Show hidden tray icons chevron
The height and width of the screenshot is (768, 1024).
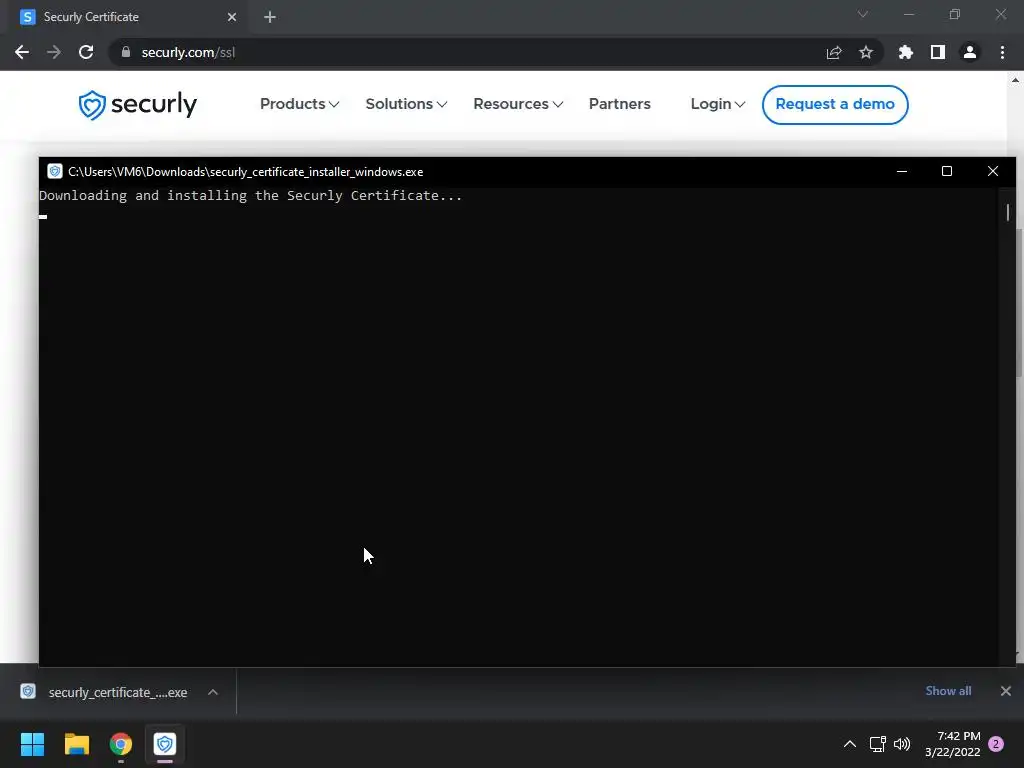(850, 744)
